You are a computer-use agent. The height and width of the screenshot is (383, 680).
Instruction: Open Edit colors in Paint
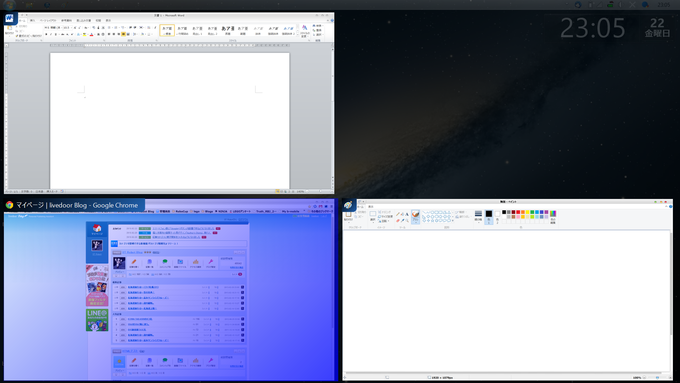tap(553, 217)
